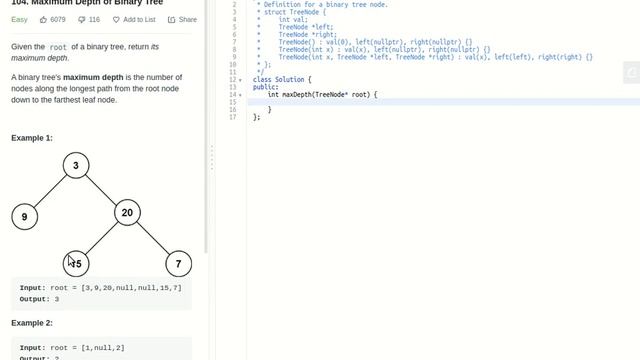Viewport: 640px width, 360px height.
Task: Click the dotted splitter handle between the panels
Action: (x=212, y=158)
